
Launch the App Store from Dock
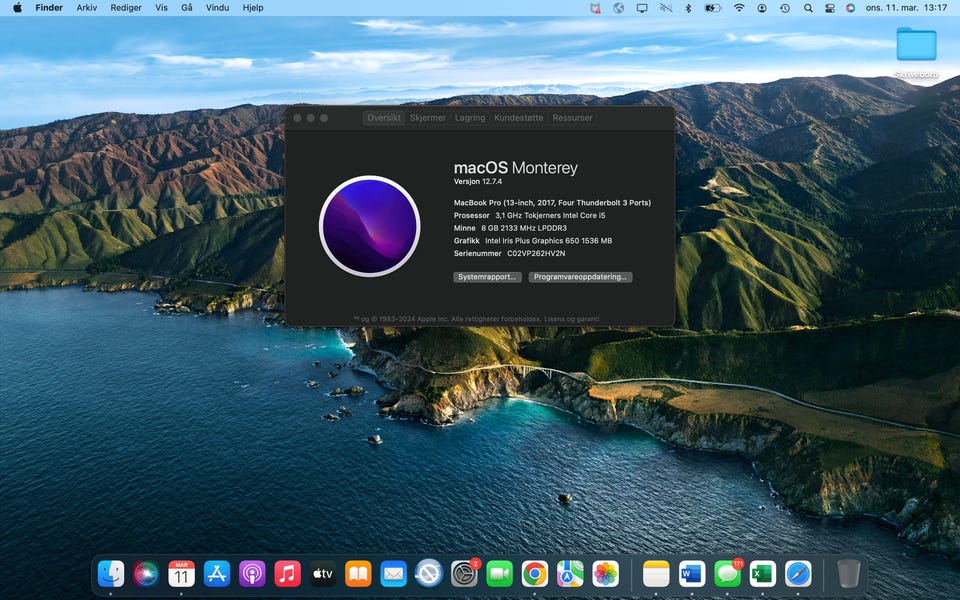tap(217, 574)
